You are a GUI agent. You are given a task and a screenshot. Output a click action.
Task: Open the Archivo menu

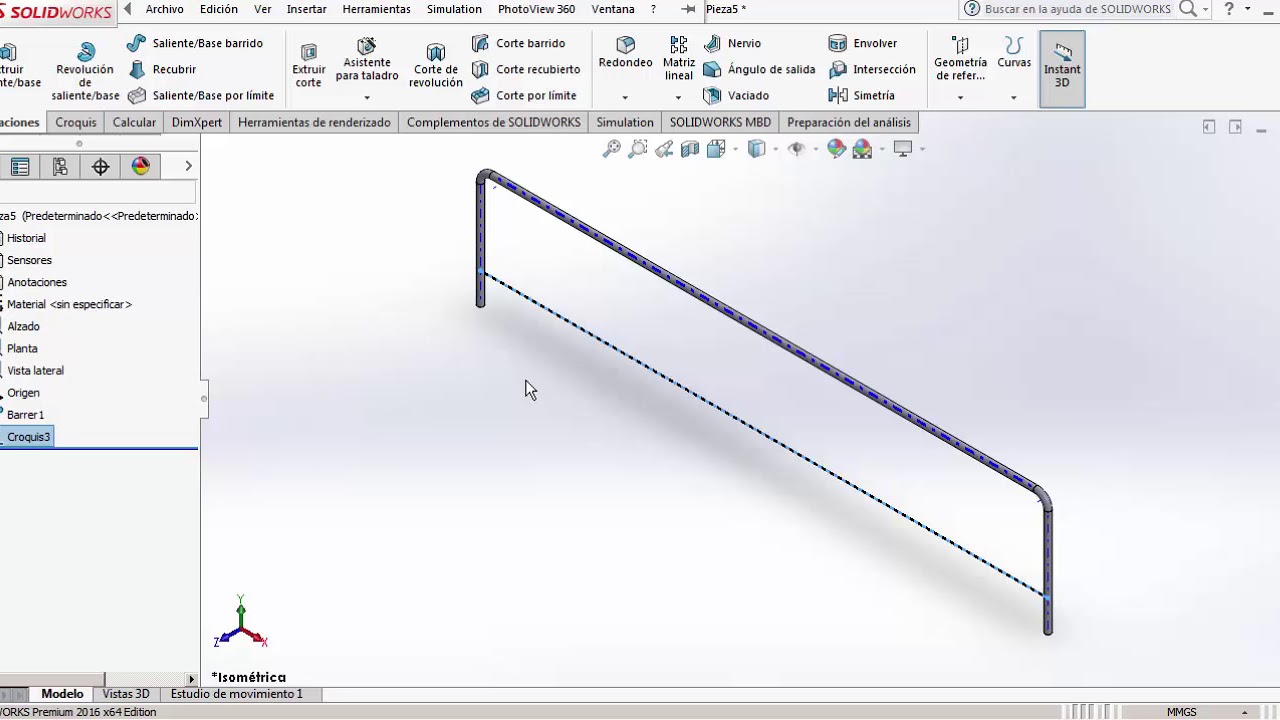165,9
